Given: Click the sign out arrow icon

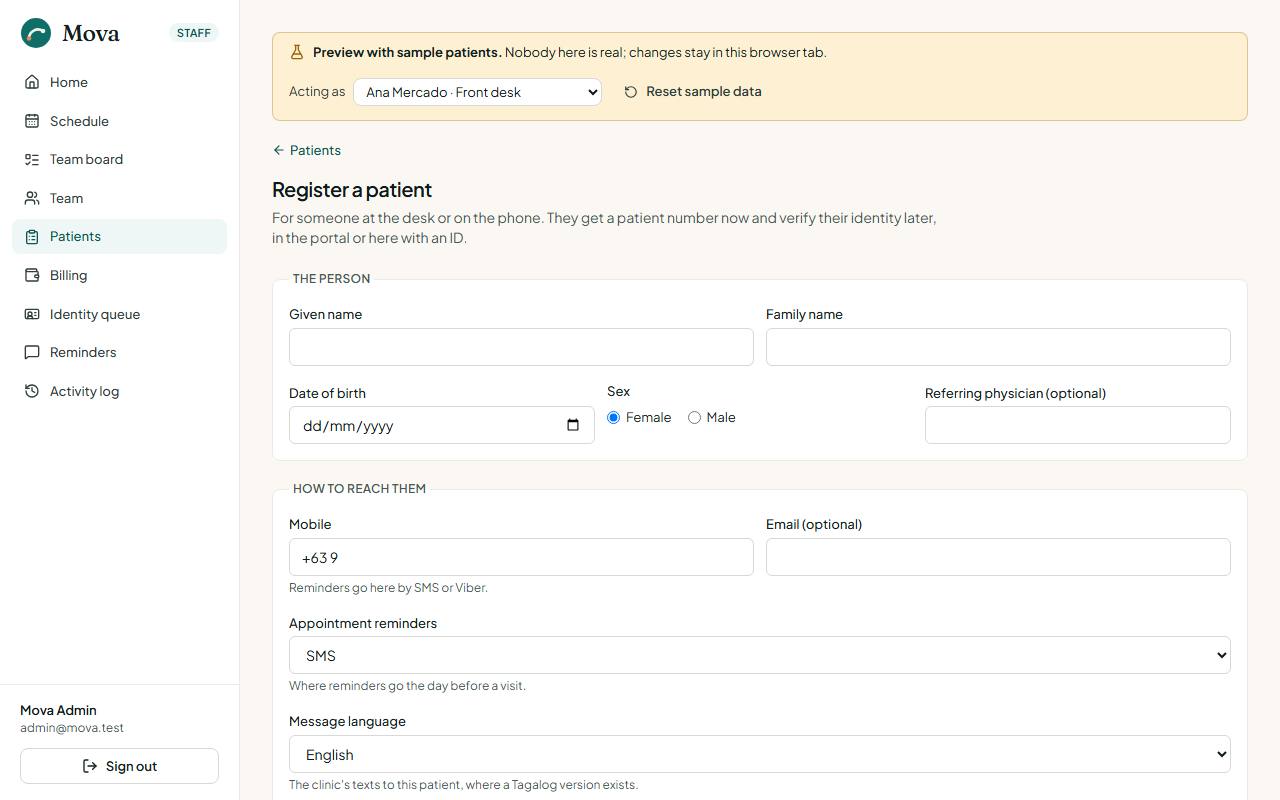Looking at the screenshot, I should [x=90, y=766].
